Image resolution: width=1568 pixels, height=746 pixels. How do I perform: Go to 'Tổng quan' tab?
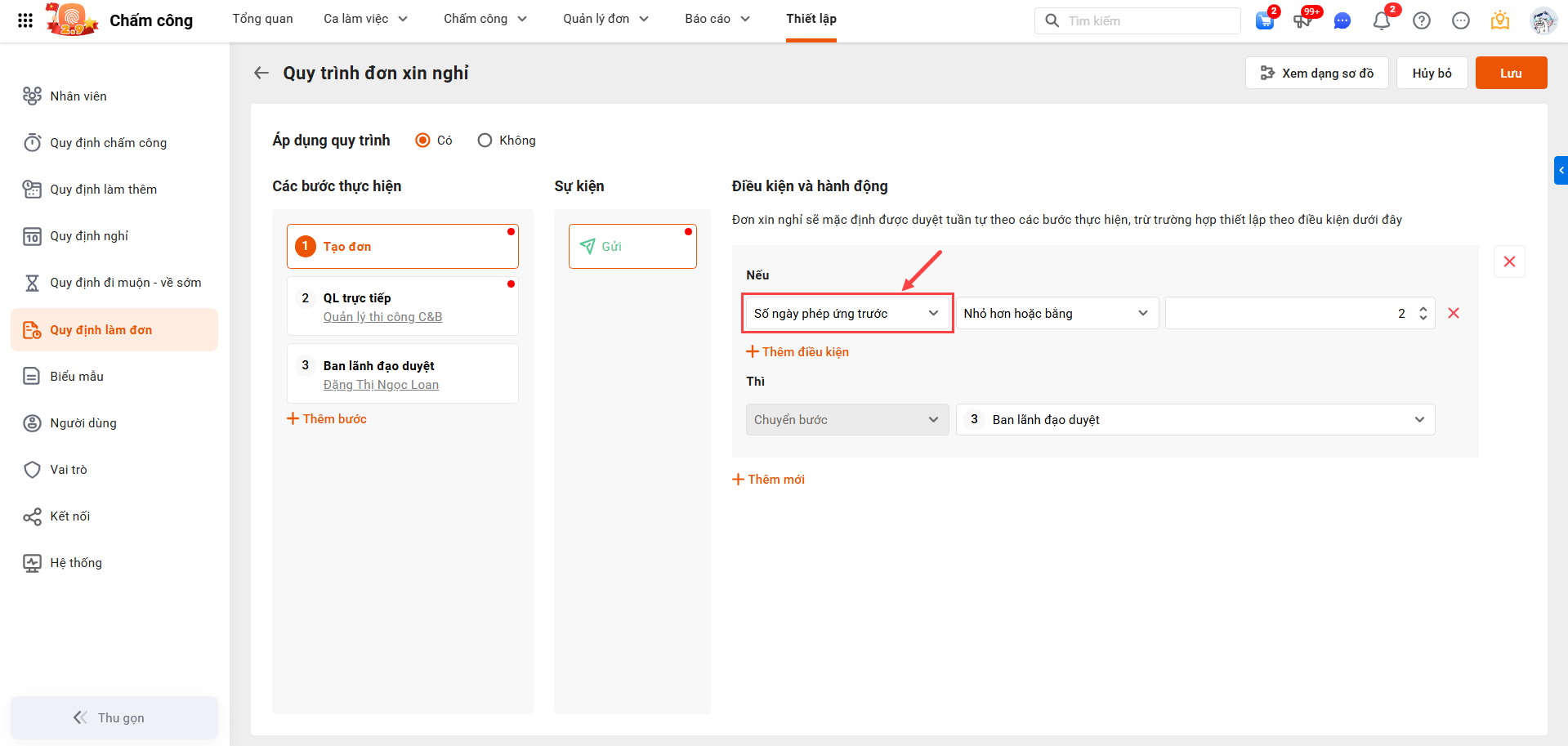[x=262, y=19]
